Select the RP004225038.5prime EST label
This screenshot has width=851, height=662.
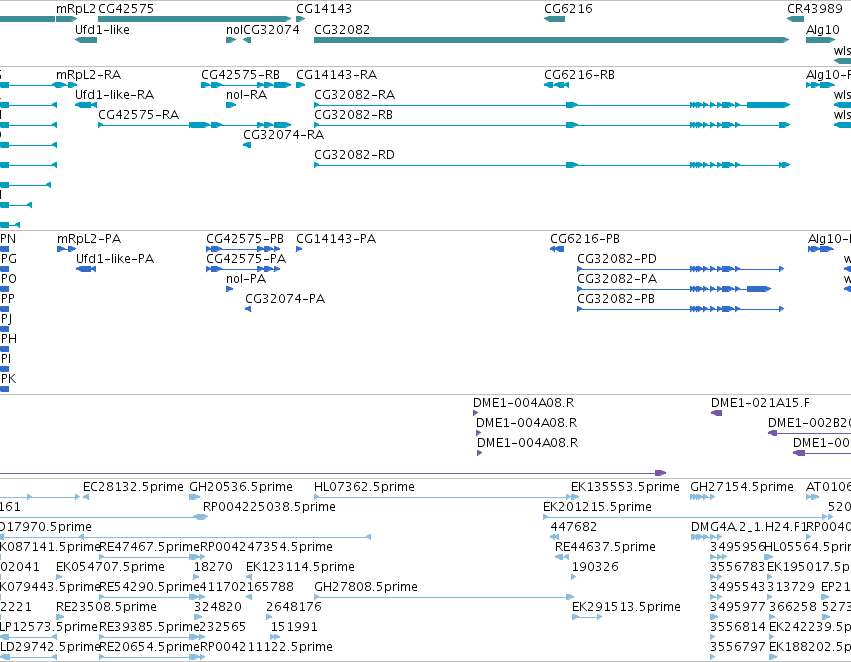click(x=269, y=507)
